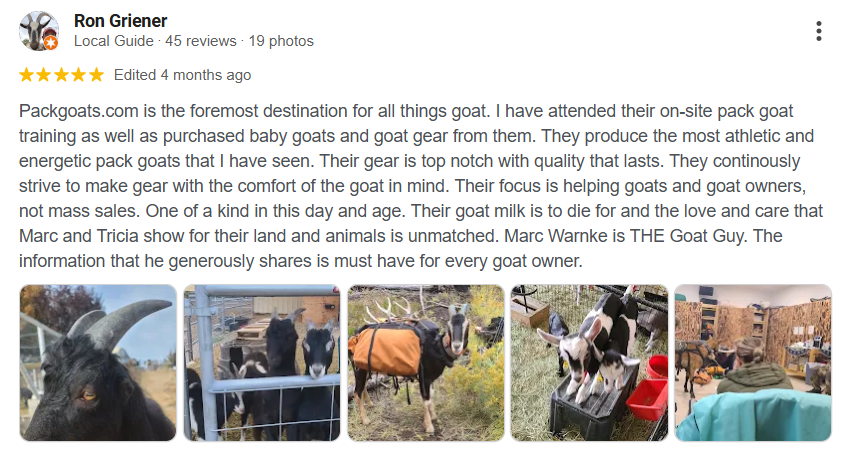Open the black horned goat close-up photo

97,363
